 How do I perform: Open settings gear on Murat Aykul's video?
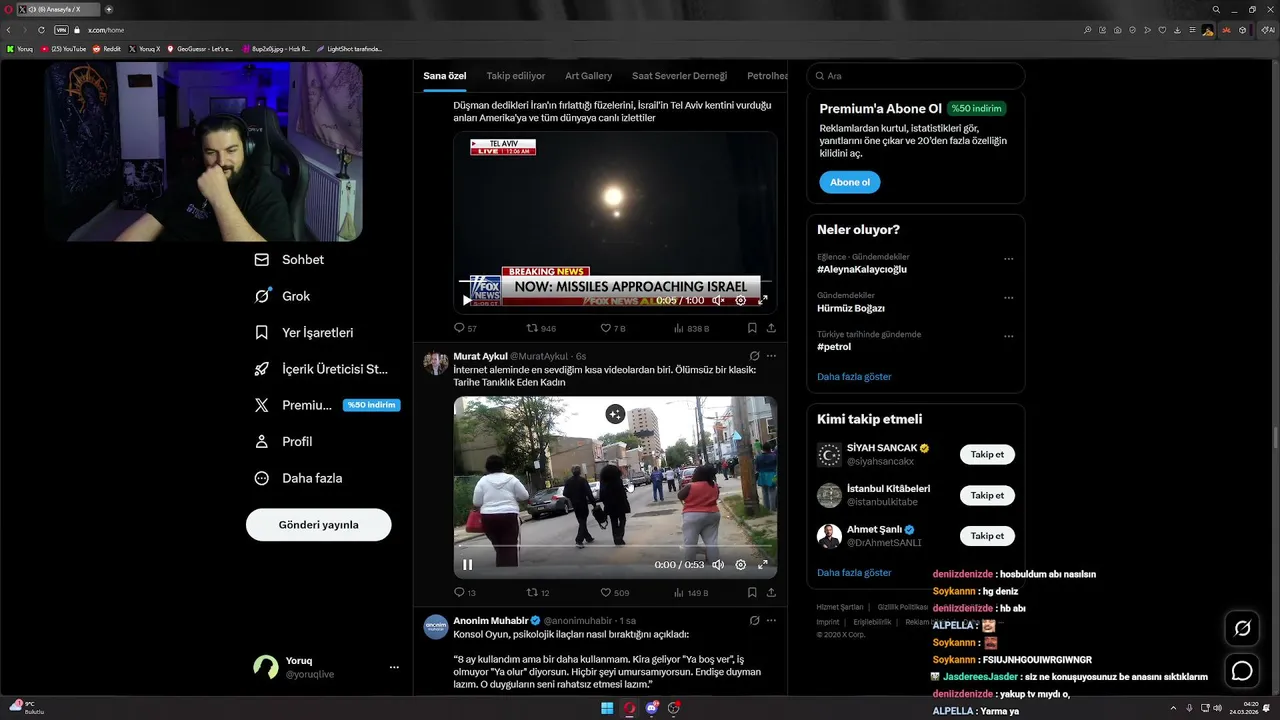[741, 564]
